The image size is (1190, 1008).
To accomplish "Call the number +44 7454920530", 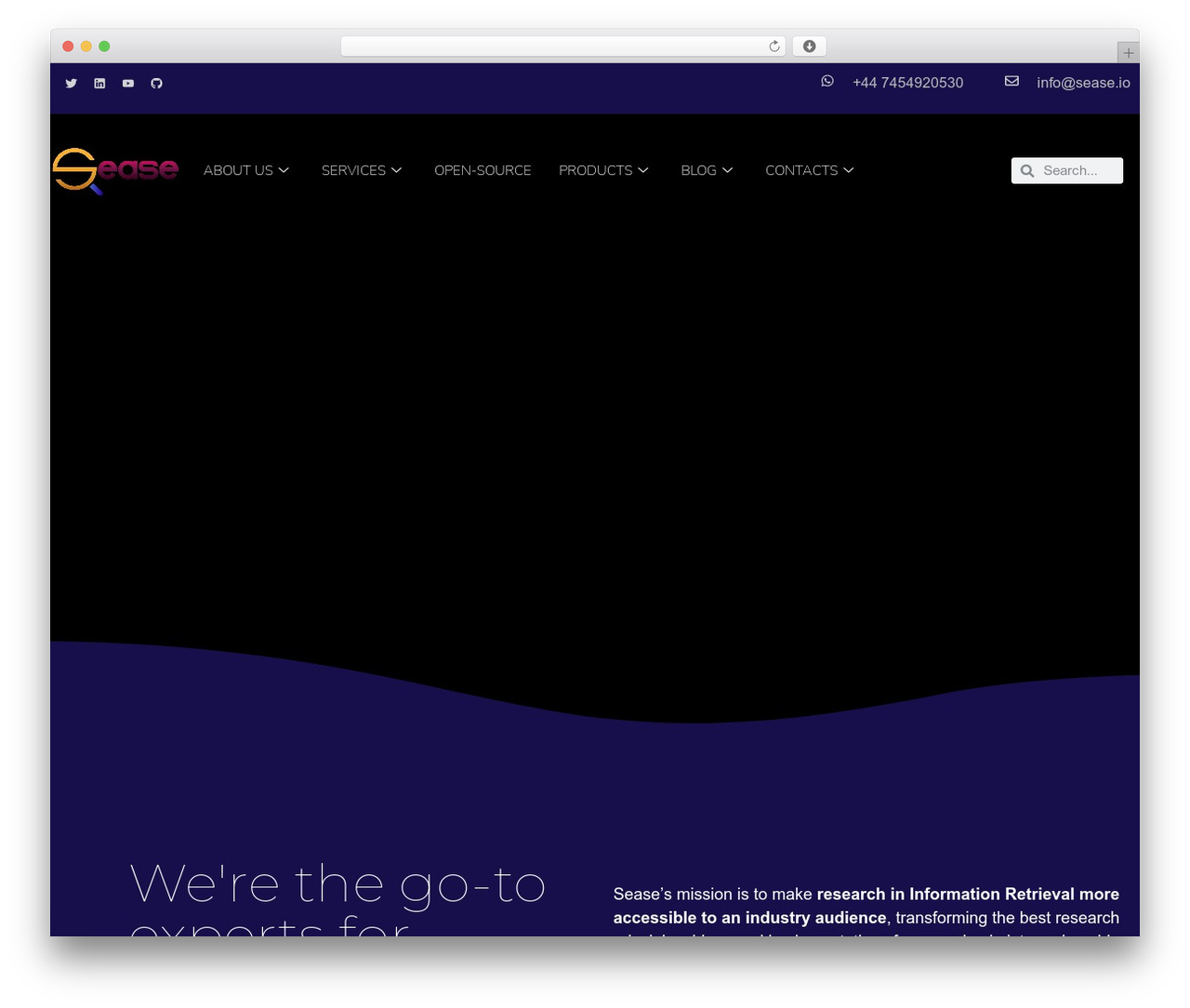I will (x=907, y=83).
